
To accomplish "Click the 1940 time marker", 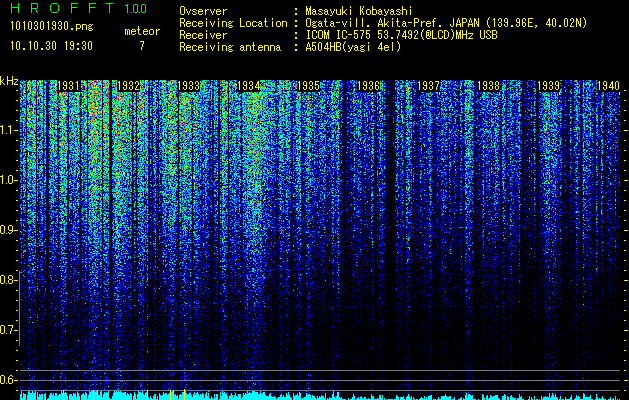I will (609, 86).
